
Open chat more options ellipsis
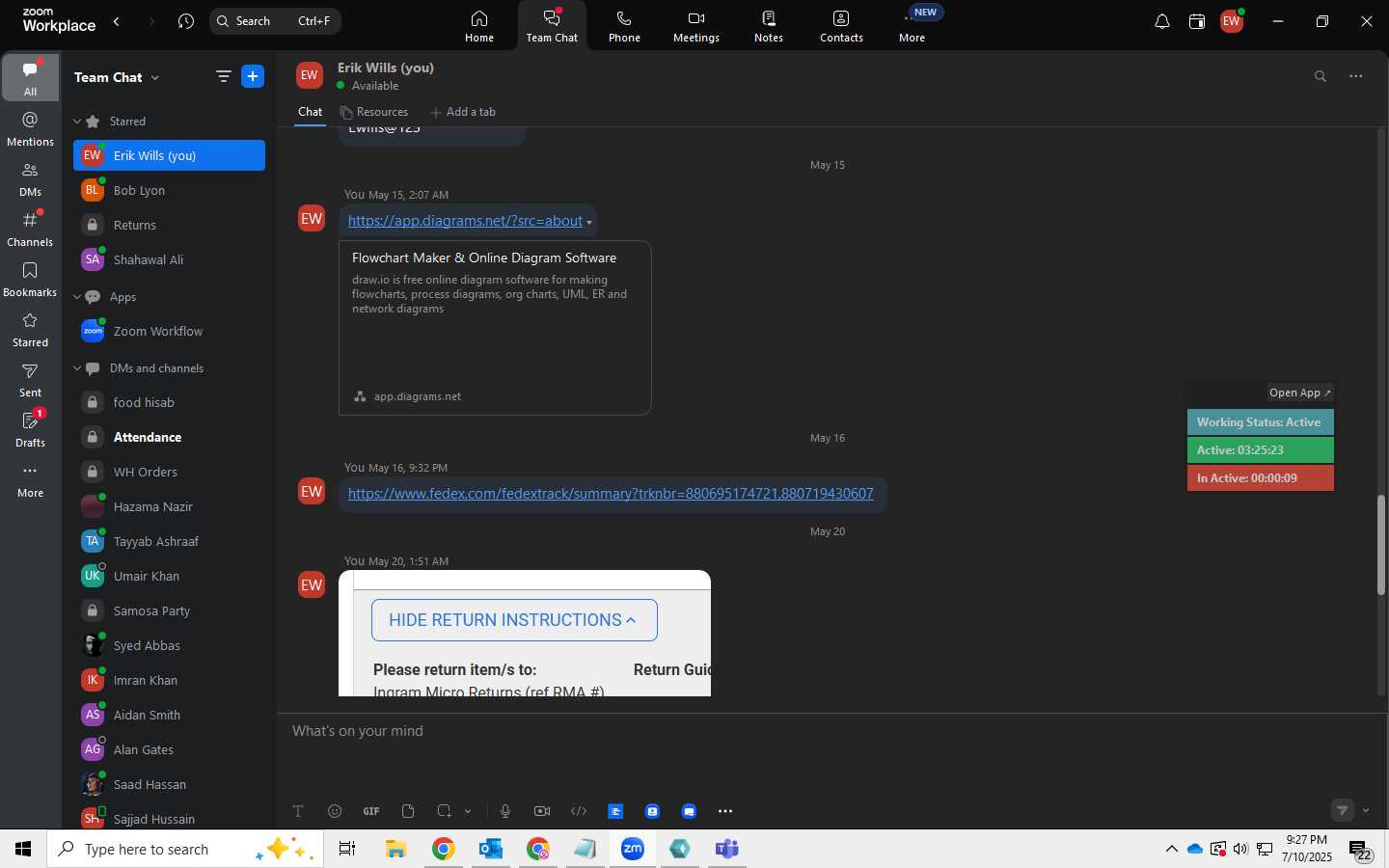(1356, 76)
